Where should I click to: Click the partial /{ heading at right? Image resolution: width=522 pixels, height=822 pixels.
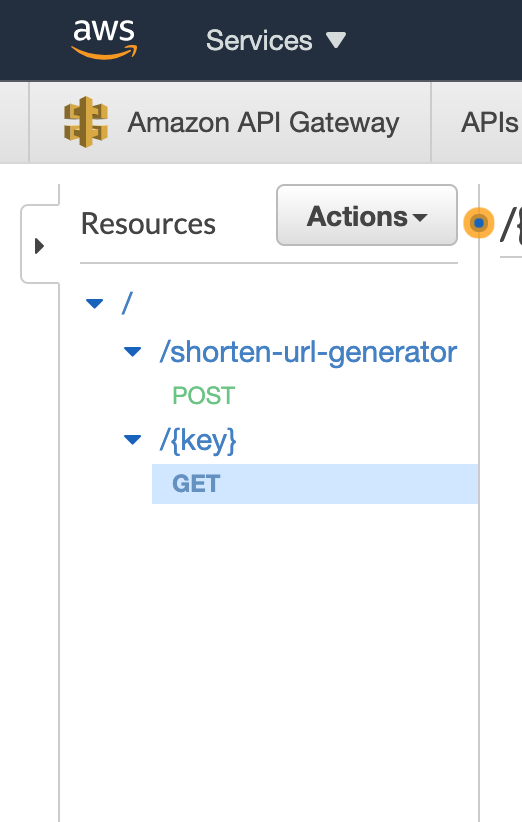click(x=510, y=224)
